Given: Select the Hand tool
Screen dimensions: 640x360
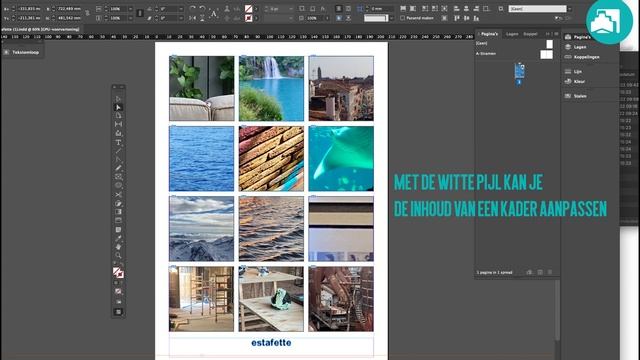Looking at the screenshot, I should (118, 247).
